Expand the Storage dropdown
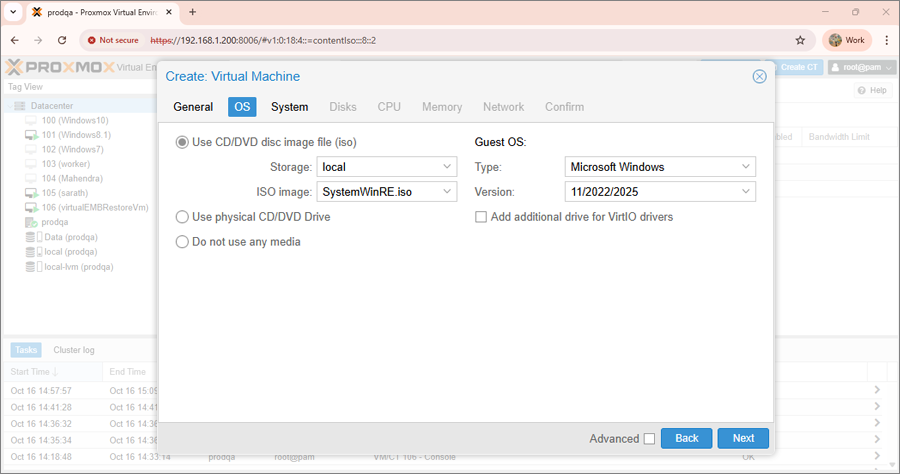Viewport: 900px width, 474px height. pos(446,167)
